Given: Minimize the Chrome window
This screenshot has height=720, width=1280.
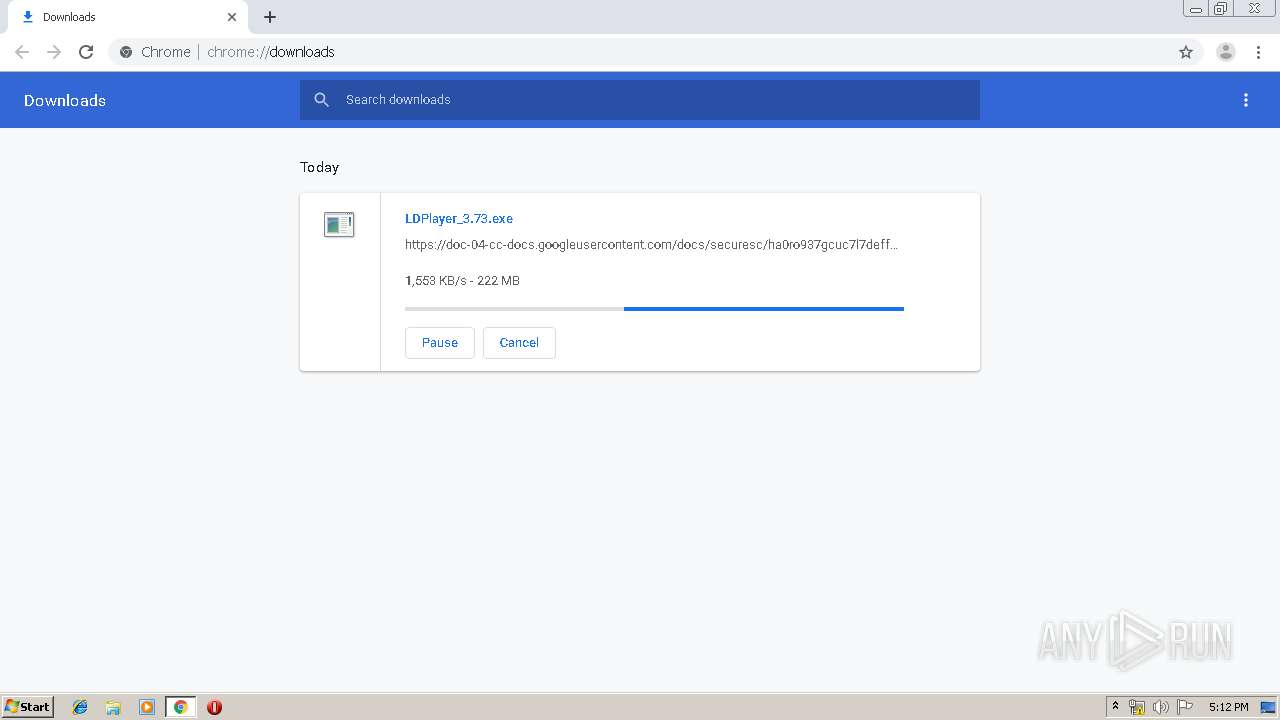Looking at the screenshot, I should click(x=1195, y=9).
